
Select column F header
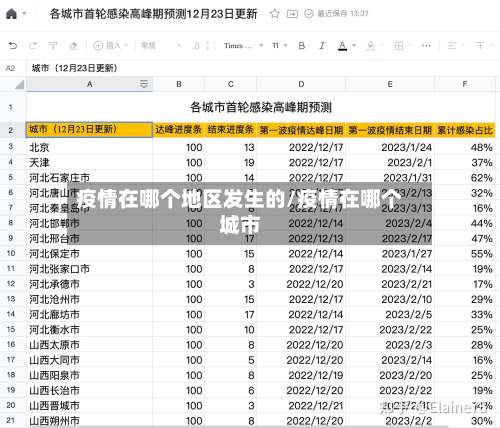pyautogui.click(x=465, y=84)
